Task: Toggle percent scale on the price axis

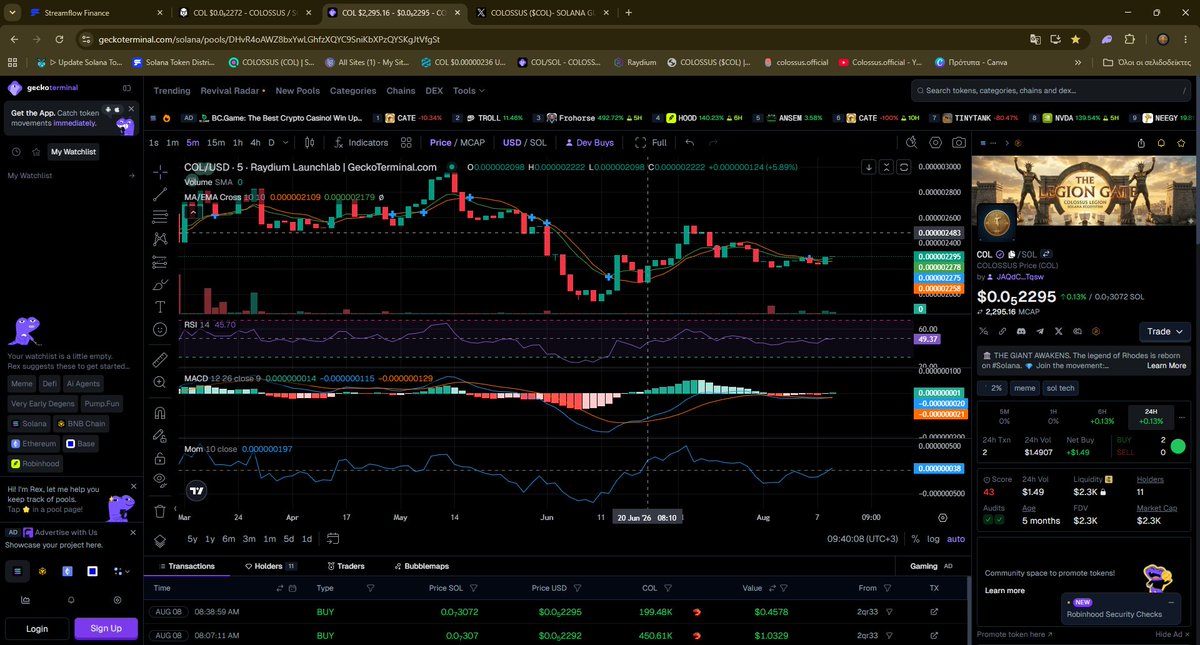Action: 915,539
